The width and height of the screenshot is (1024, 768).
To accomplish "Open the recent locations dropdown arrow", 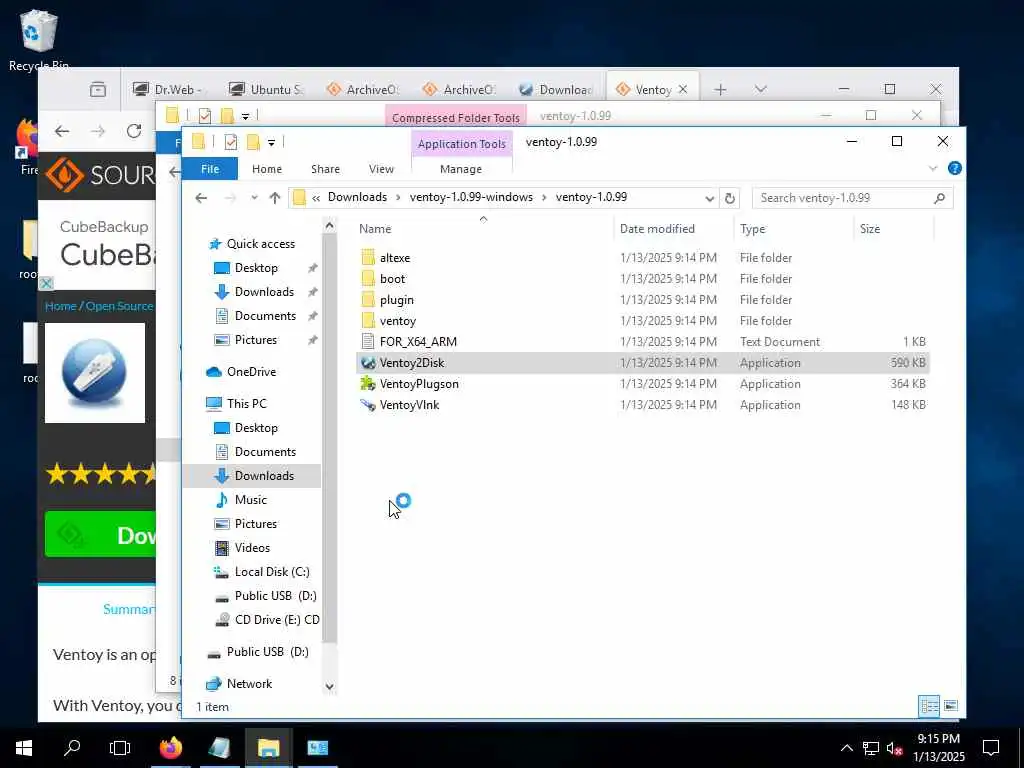I will (x=254, y=198).
